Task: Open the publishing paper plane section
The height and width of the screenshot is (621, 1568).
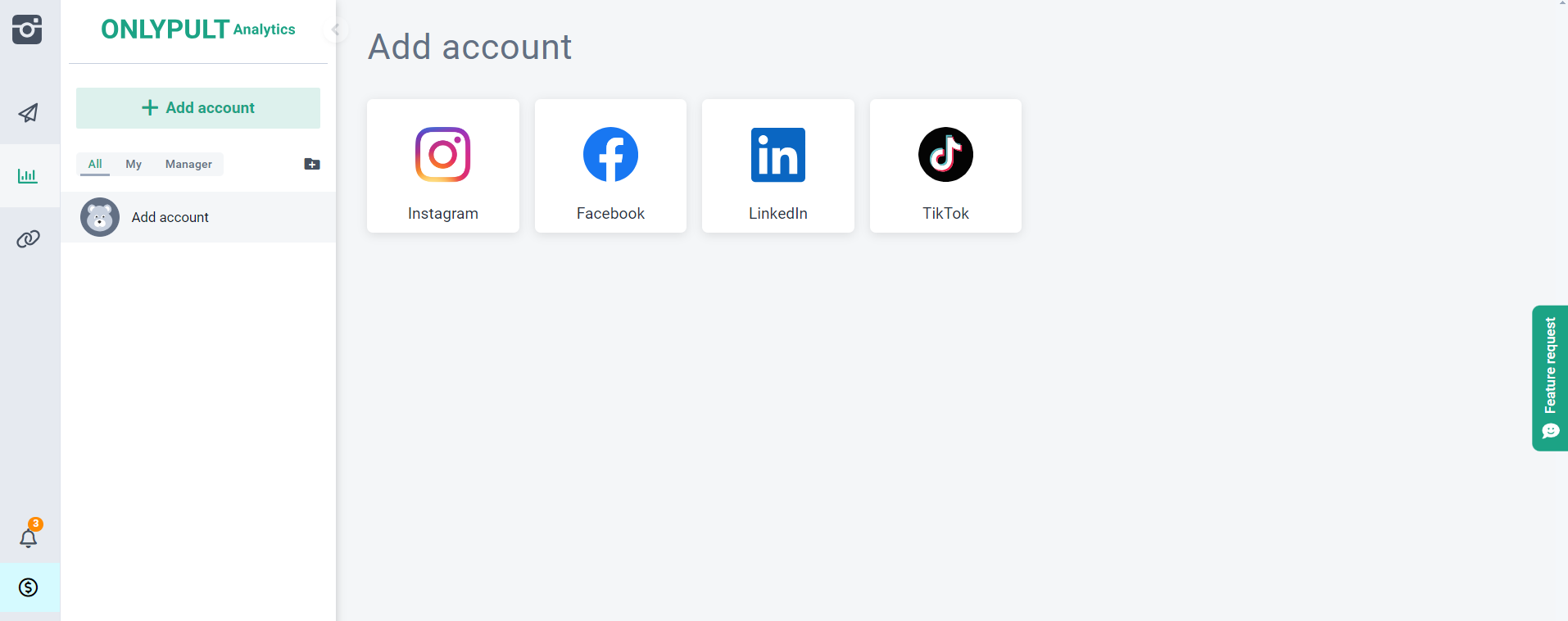Action: [28, 113]
